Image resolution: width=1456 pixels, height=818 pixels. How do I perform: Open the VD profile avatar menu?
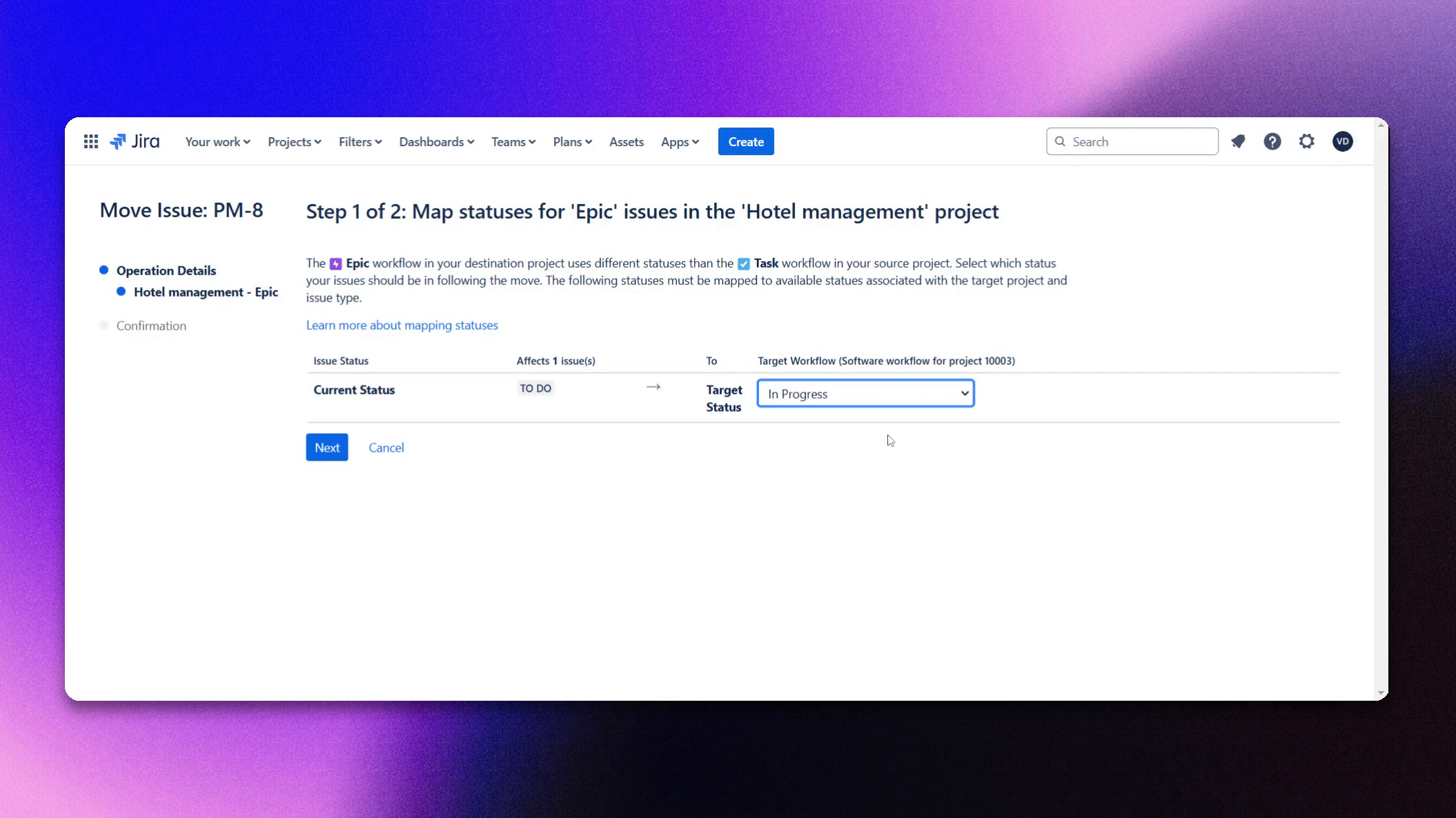click(1342, 141)
